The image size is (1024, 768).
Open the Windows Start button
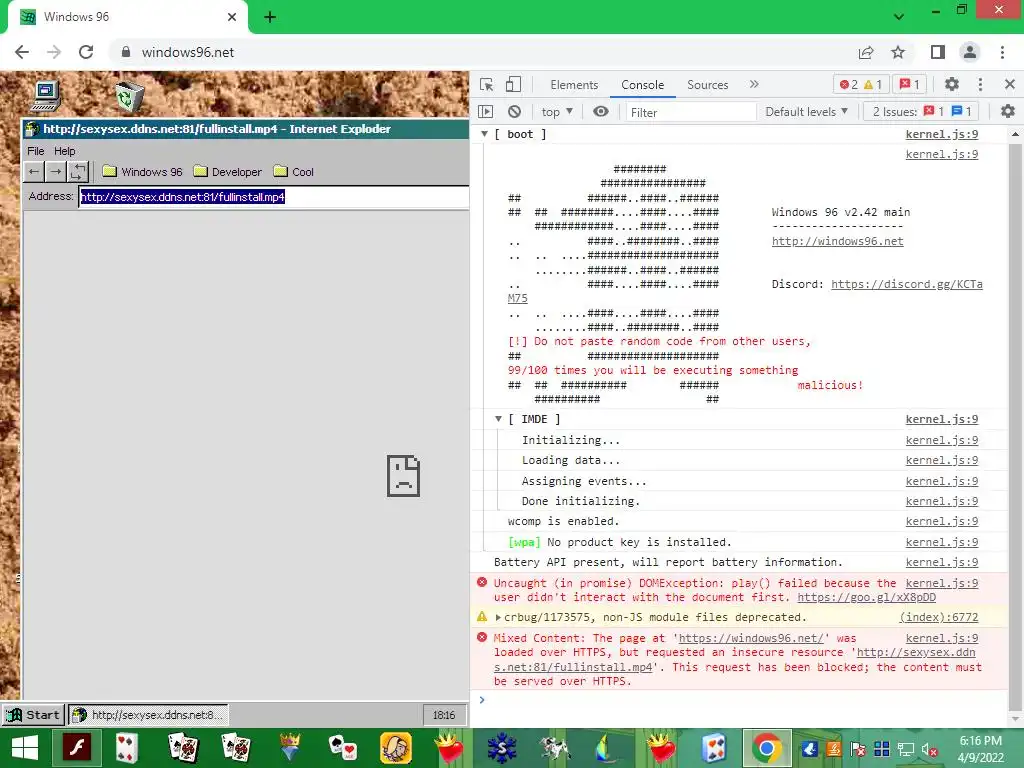point(25,748)
